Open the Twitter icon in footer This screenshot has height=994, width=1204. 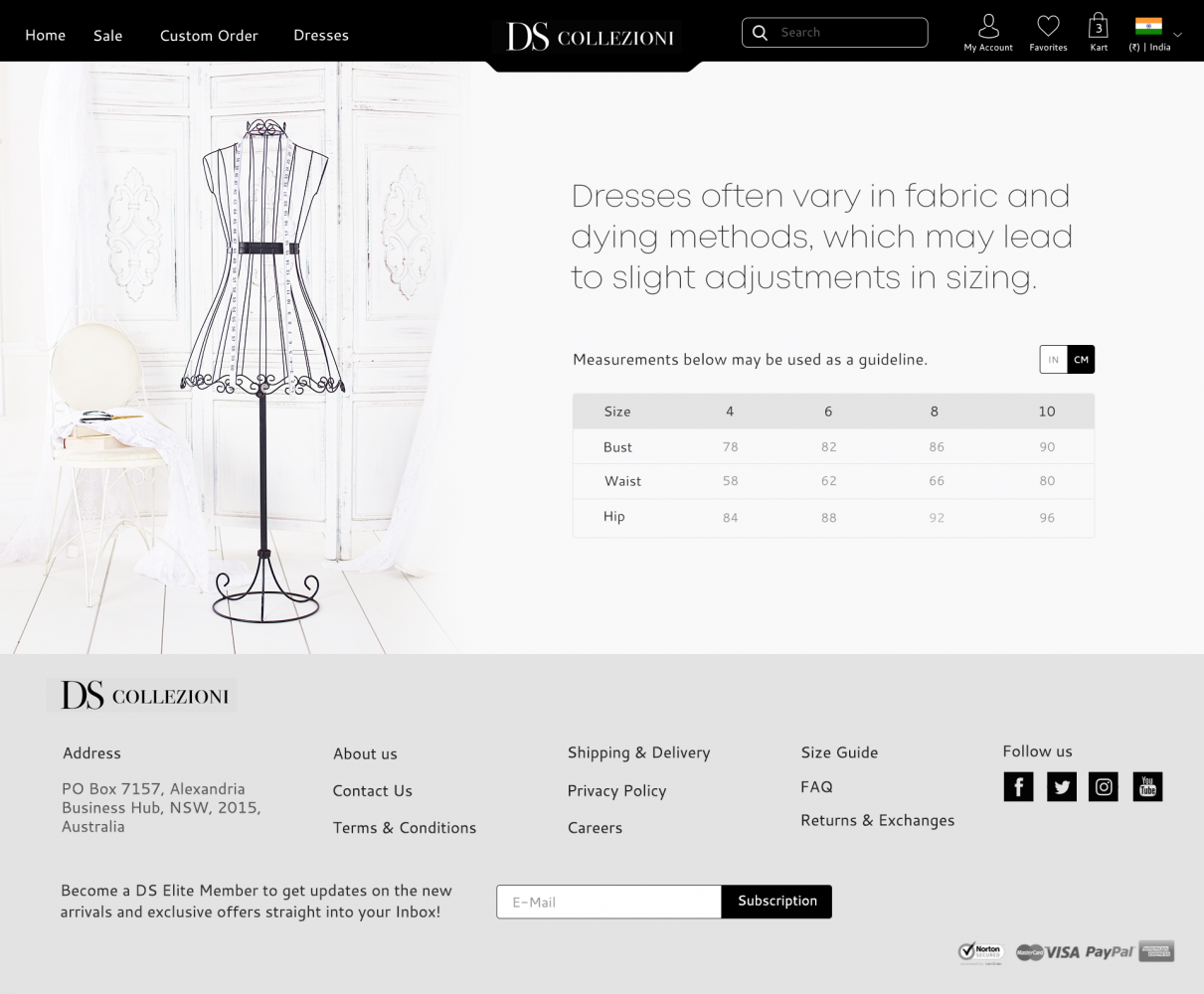click(x=1062, y=787)
